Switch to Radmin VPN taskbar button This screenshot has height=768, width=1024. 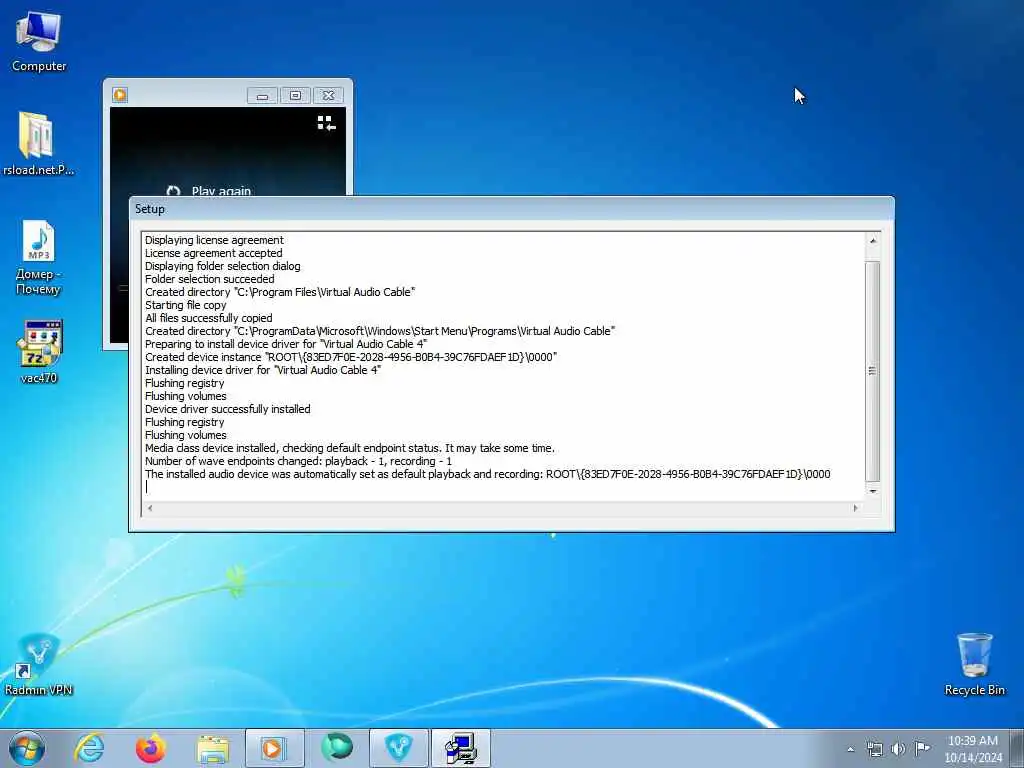coord(399,748)
